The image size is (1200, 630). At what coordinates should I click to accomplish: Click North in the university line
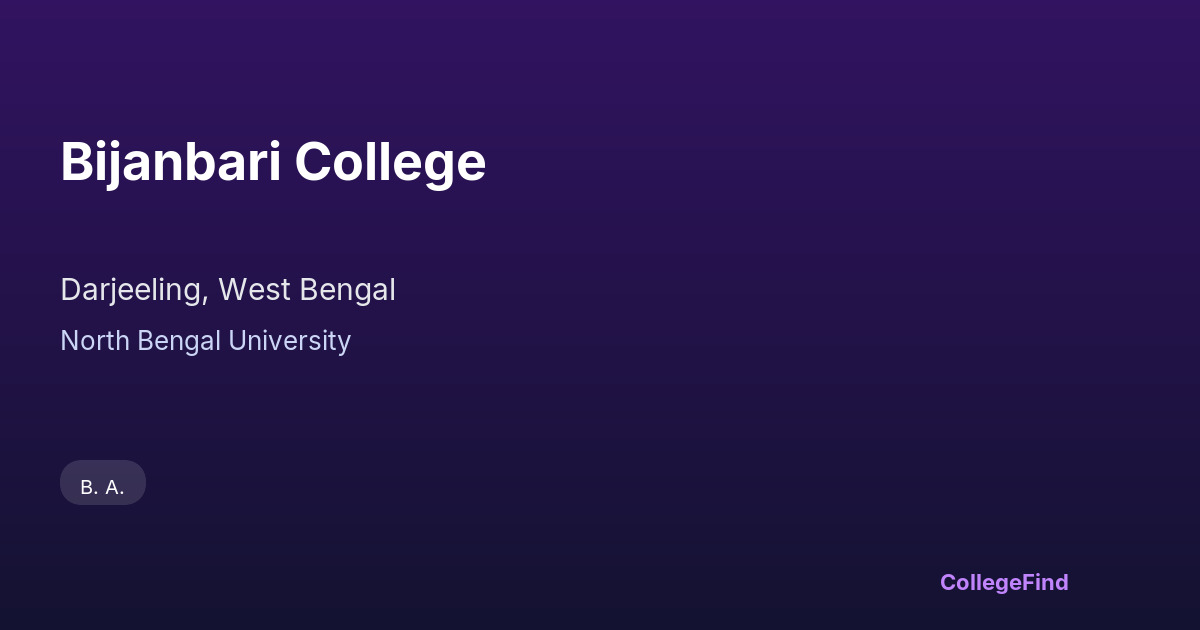tap(94, 341)
